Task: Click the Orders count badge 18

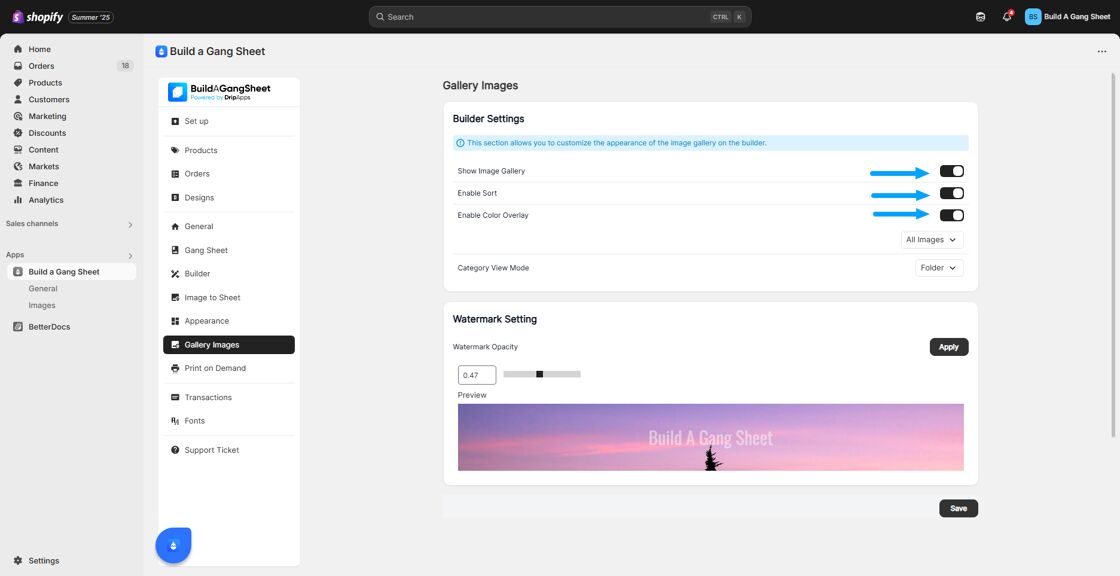Action: tap(125, 66)
